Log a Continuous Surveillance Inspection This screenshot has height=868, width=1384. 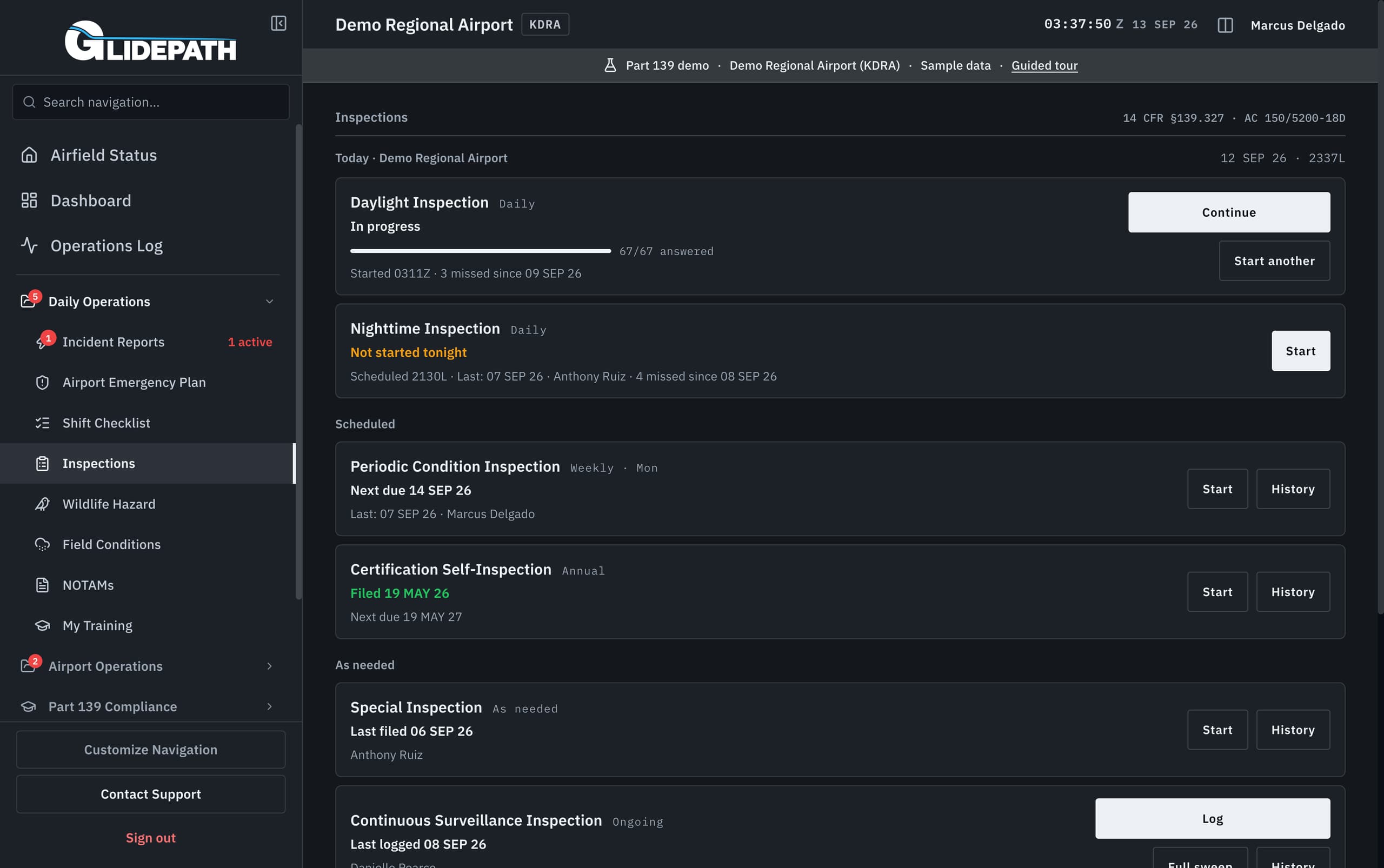[1212, 819]
